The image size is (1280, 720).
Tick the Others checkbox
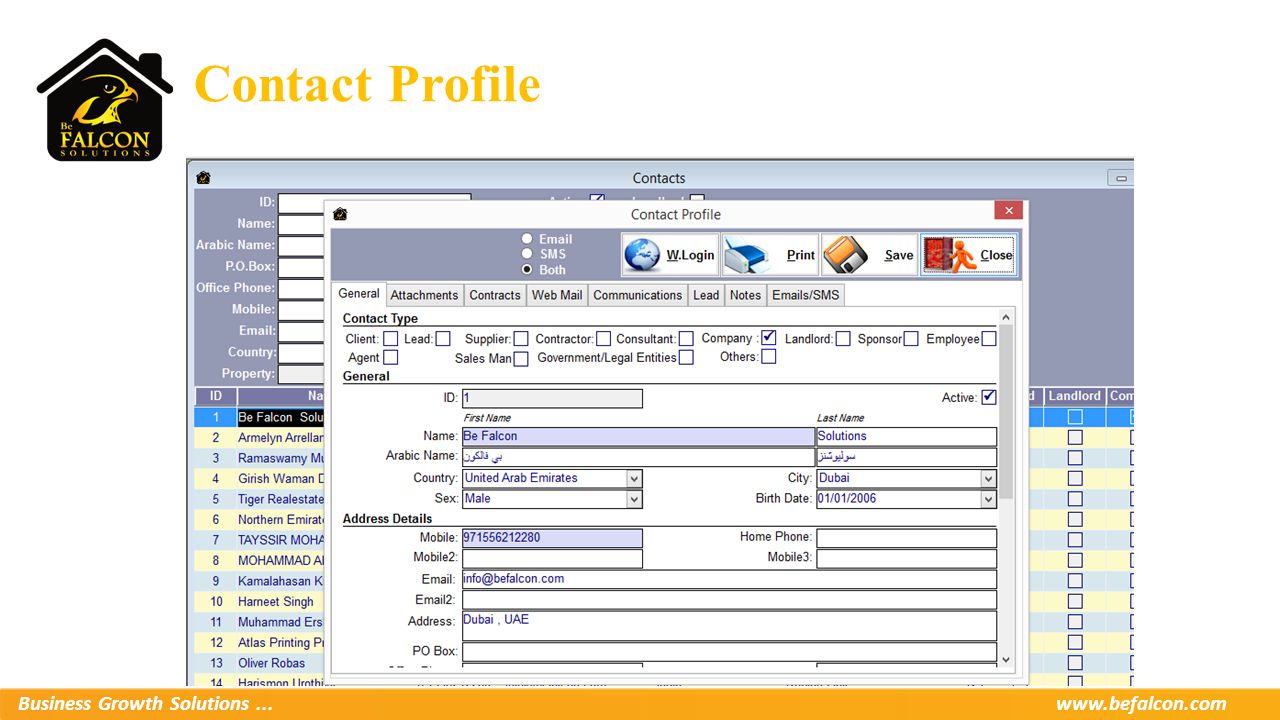coord(768,356)
